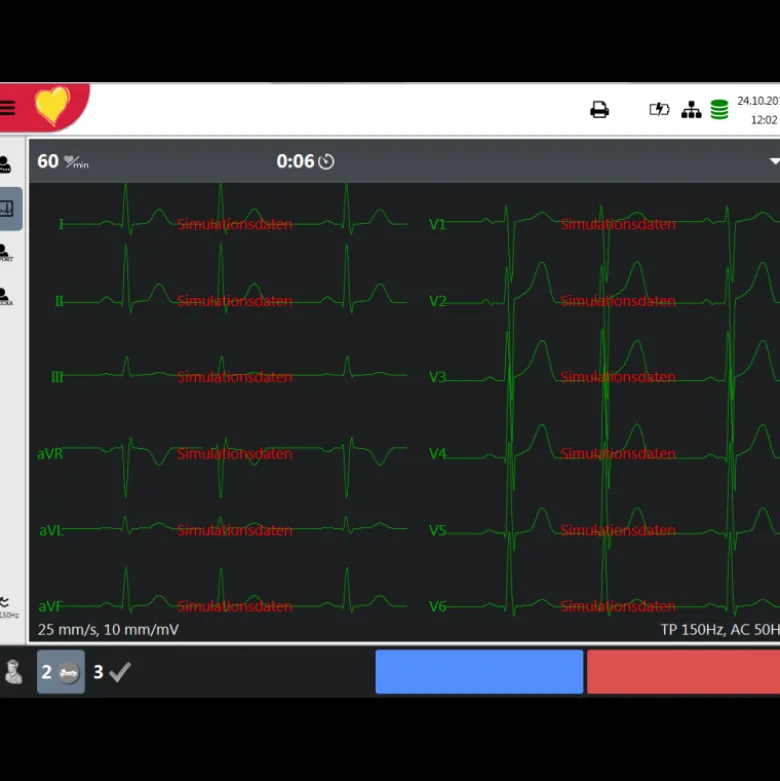Select the aVF lead label
Screen dimensions: 780x781
pos(50,606)
